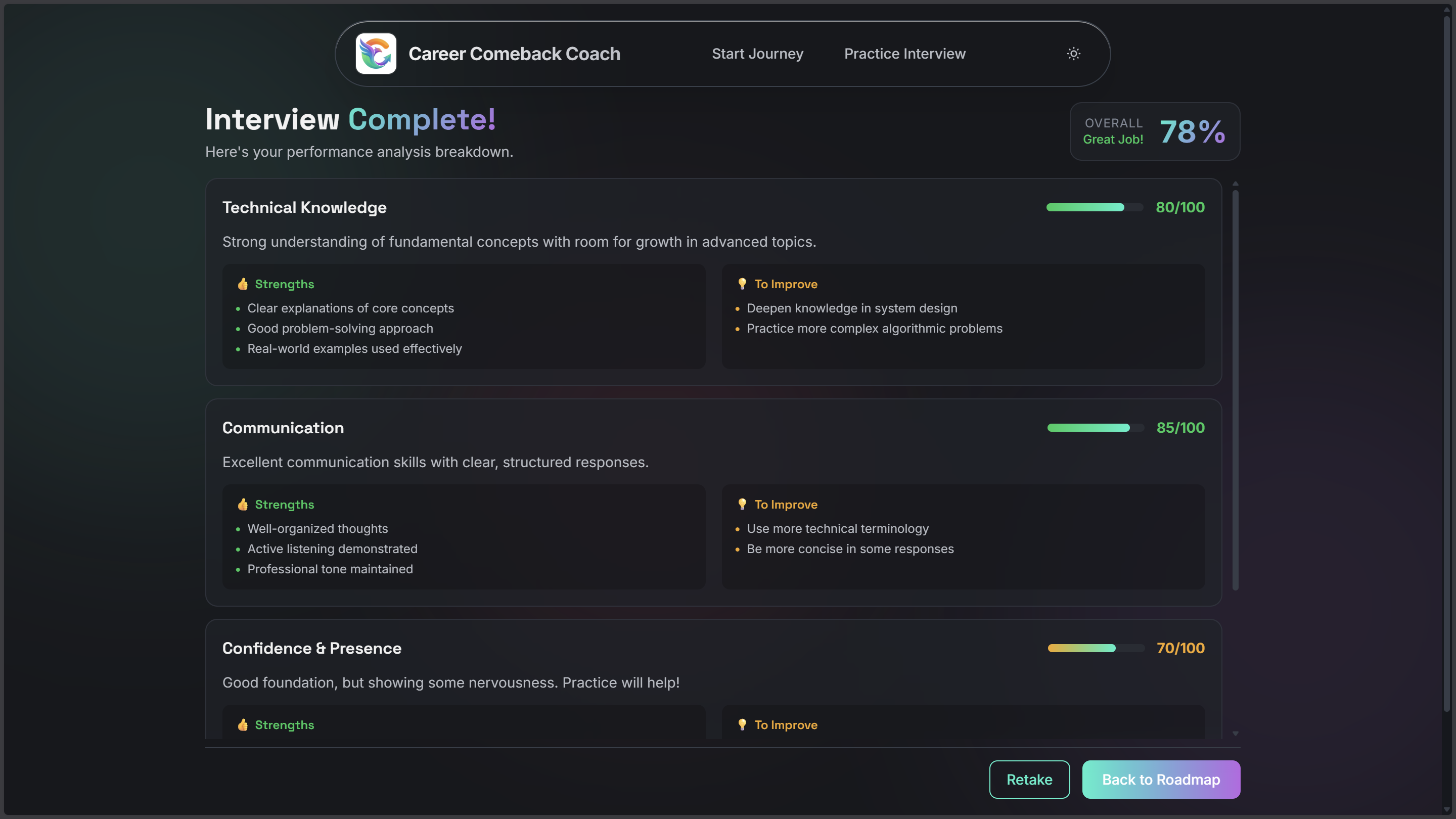Click the results panel scroll-down arrow
1456x819 pixels.
point(1236,734)
